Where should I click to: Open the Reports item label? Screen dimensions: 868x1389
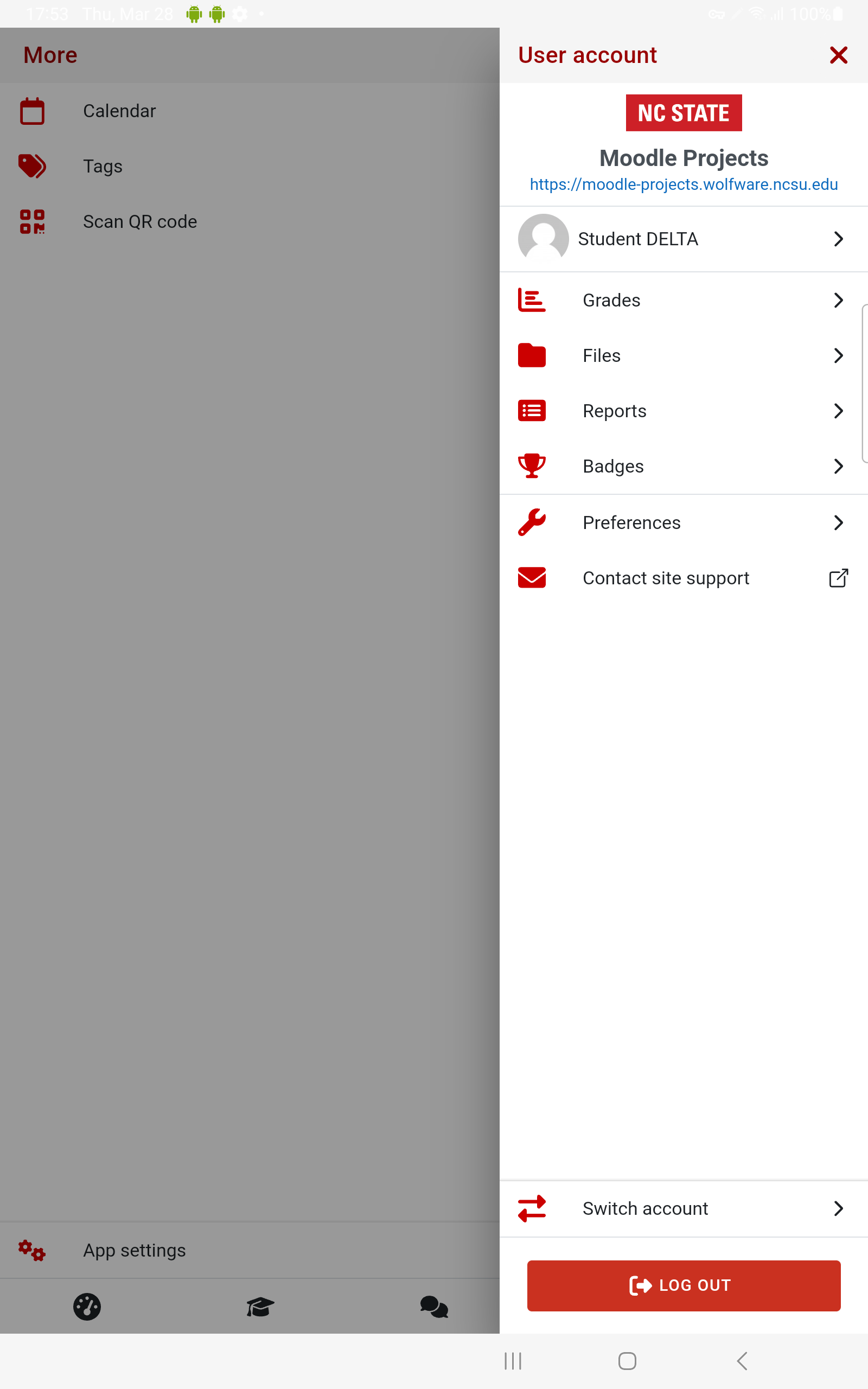(x=614, y=411)
